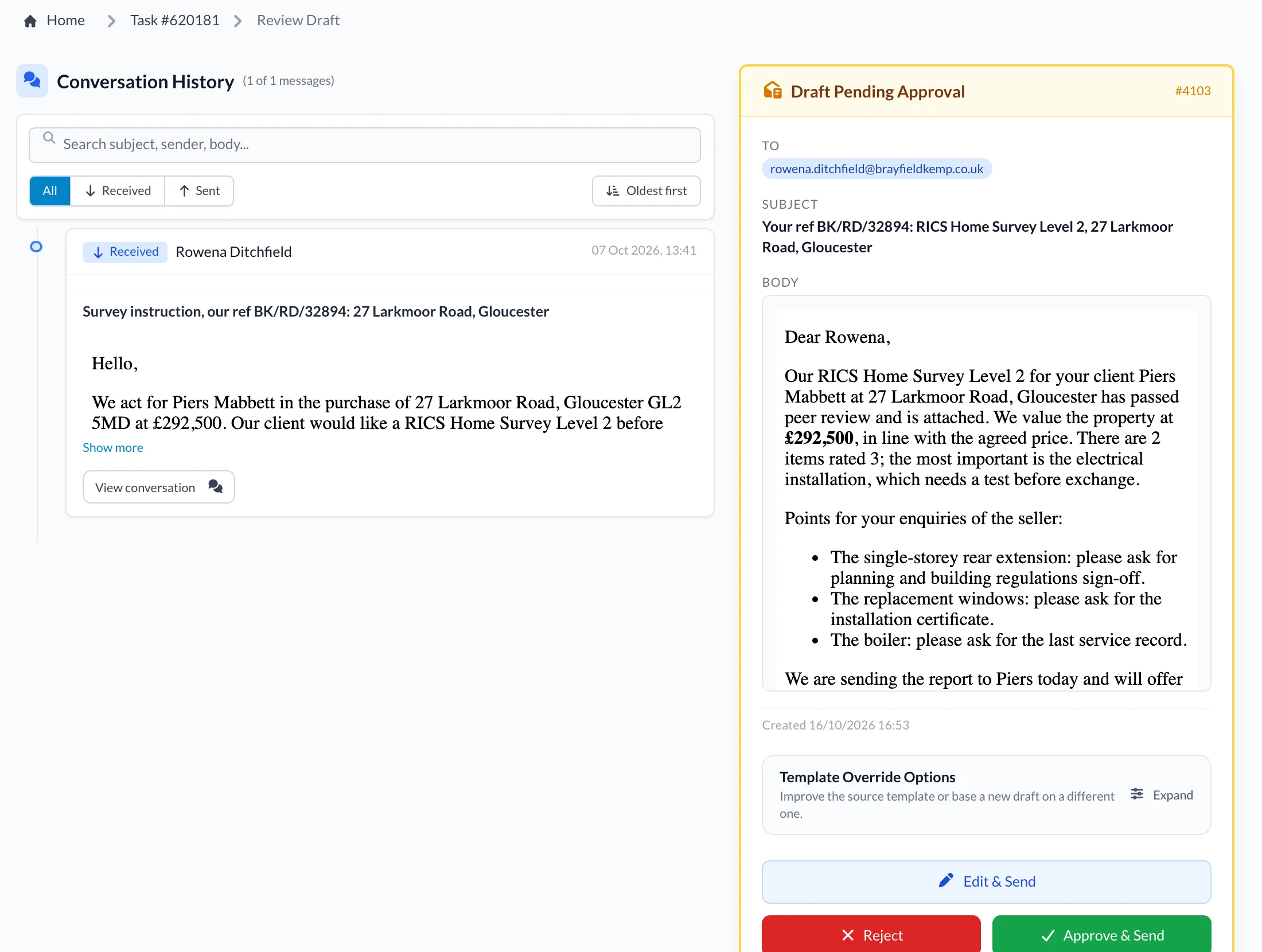Click the boiler service record bullet point
This screenshot has width=1262, height=952.
pos(1008,640)
